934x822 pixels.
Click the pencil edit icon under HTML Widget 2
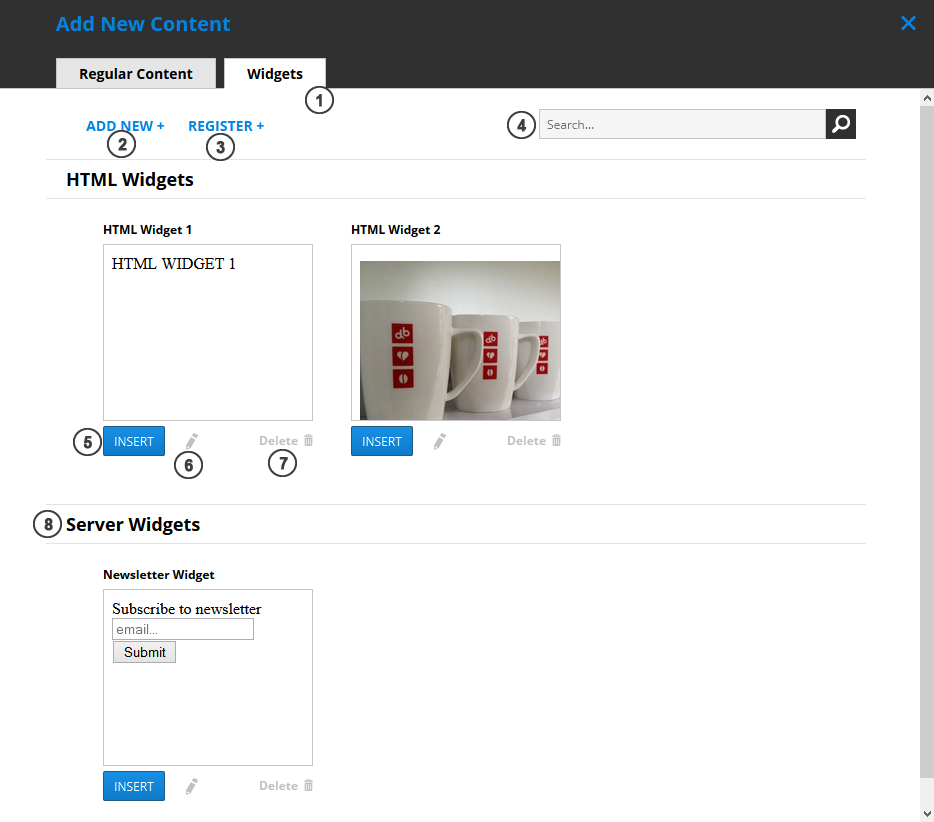pyautogui.click(x=438, y=440)
